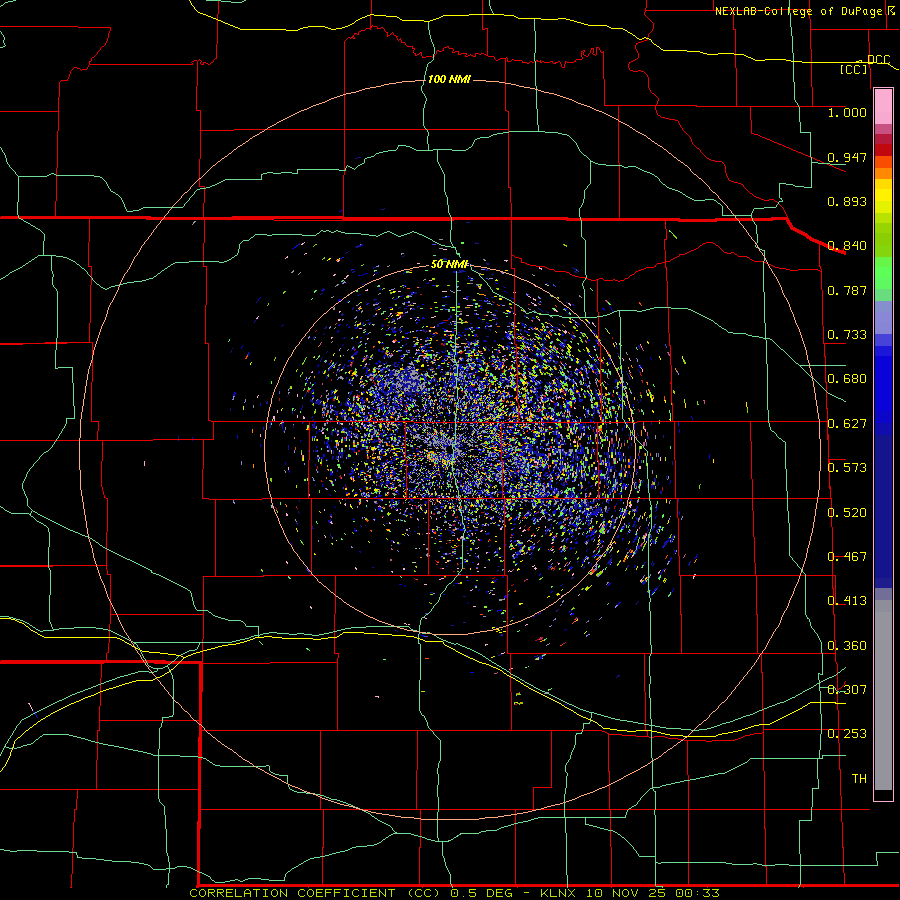Click the "0.520" legend value
The image size is (900, 900).
(847, 513)
